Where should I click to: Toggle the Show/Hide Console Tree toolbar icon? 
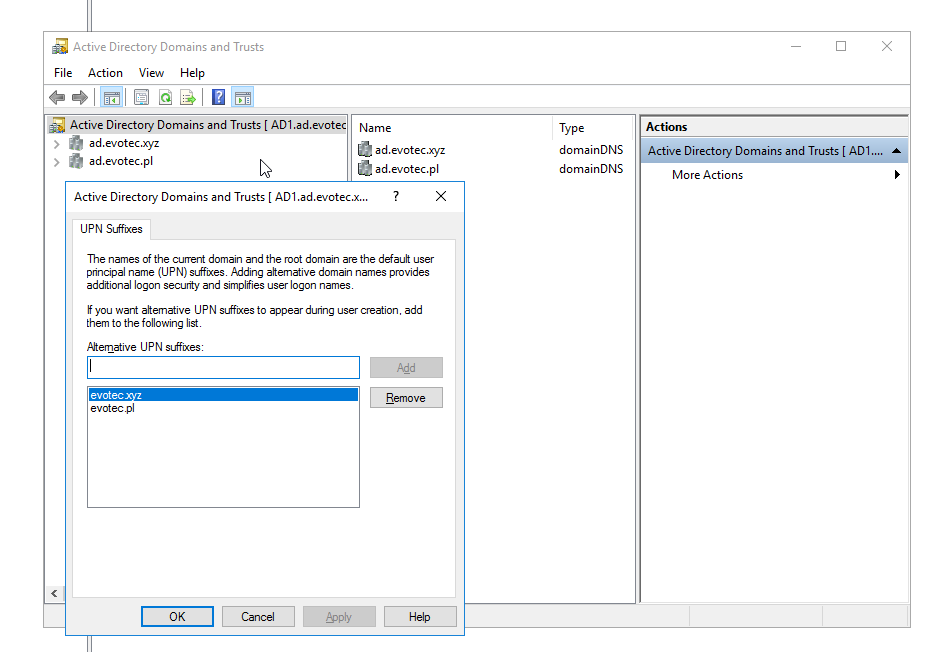[111, 97]
